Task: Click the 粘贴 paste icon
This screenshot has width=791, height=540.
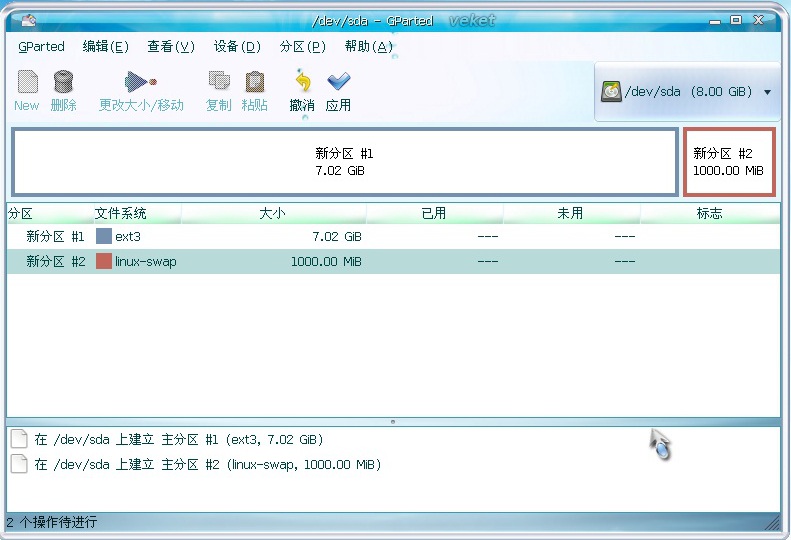Action: [x=255, y=82]
